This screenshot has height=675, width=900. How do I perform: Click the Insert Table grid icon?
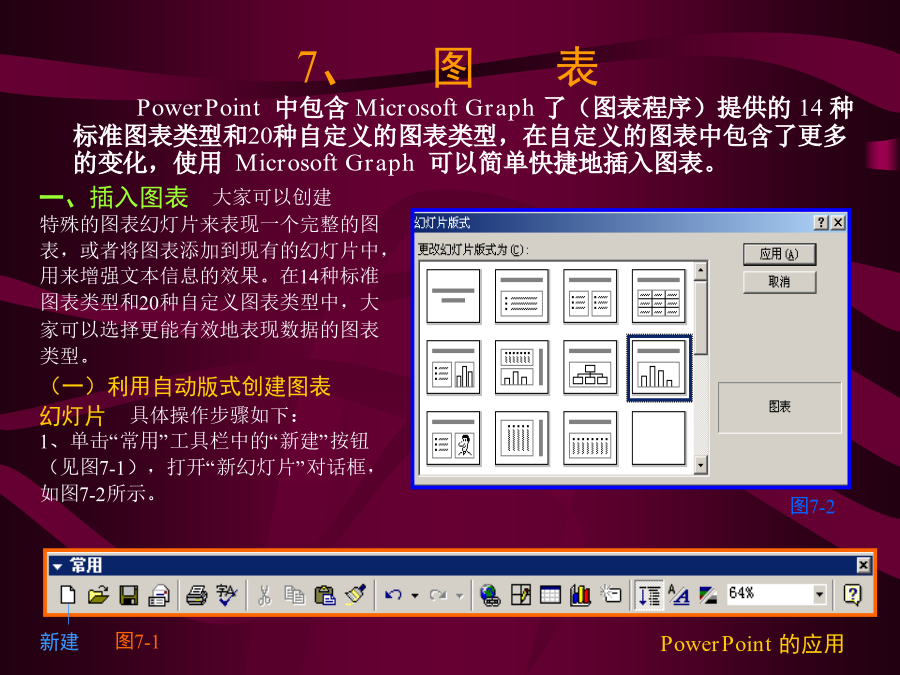[550, 595]
